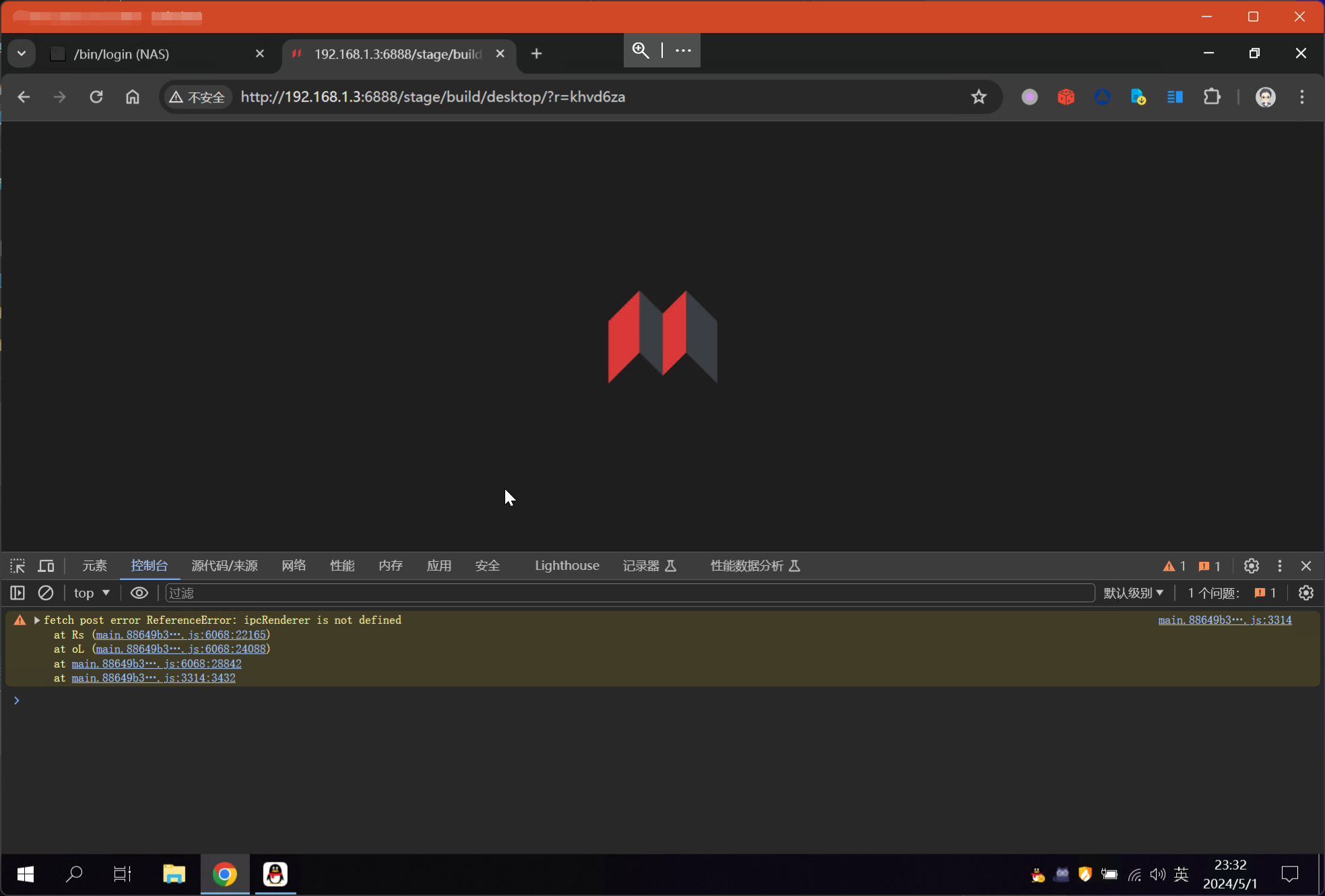Screen dimensions: 1325x896
Task: Expand the fetch post error message
Action: tap(37, 620)
